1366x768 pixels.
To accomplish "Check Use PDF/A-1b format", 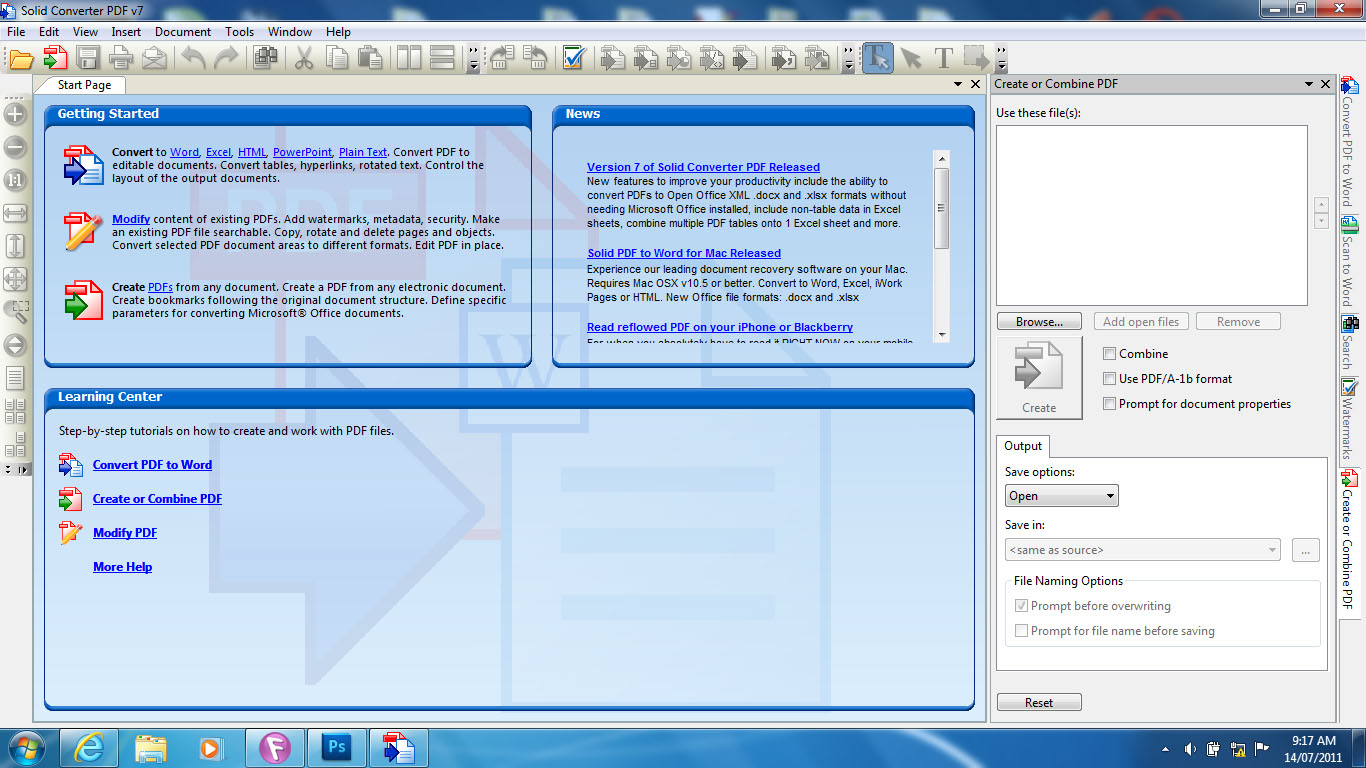I will [x=1109, y=378].
